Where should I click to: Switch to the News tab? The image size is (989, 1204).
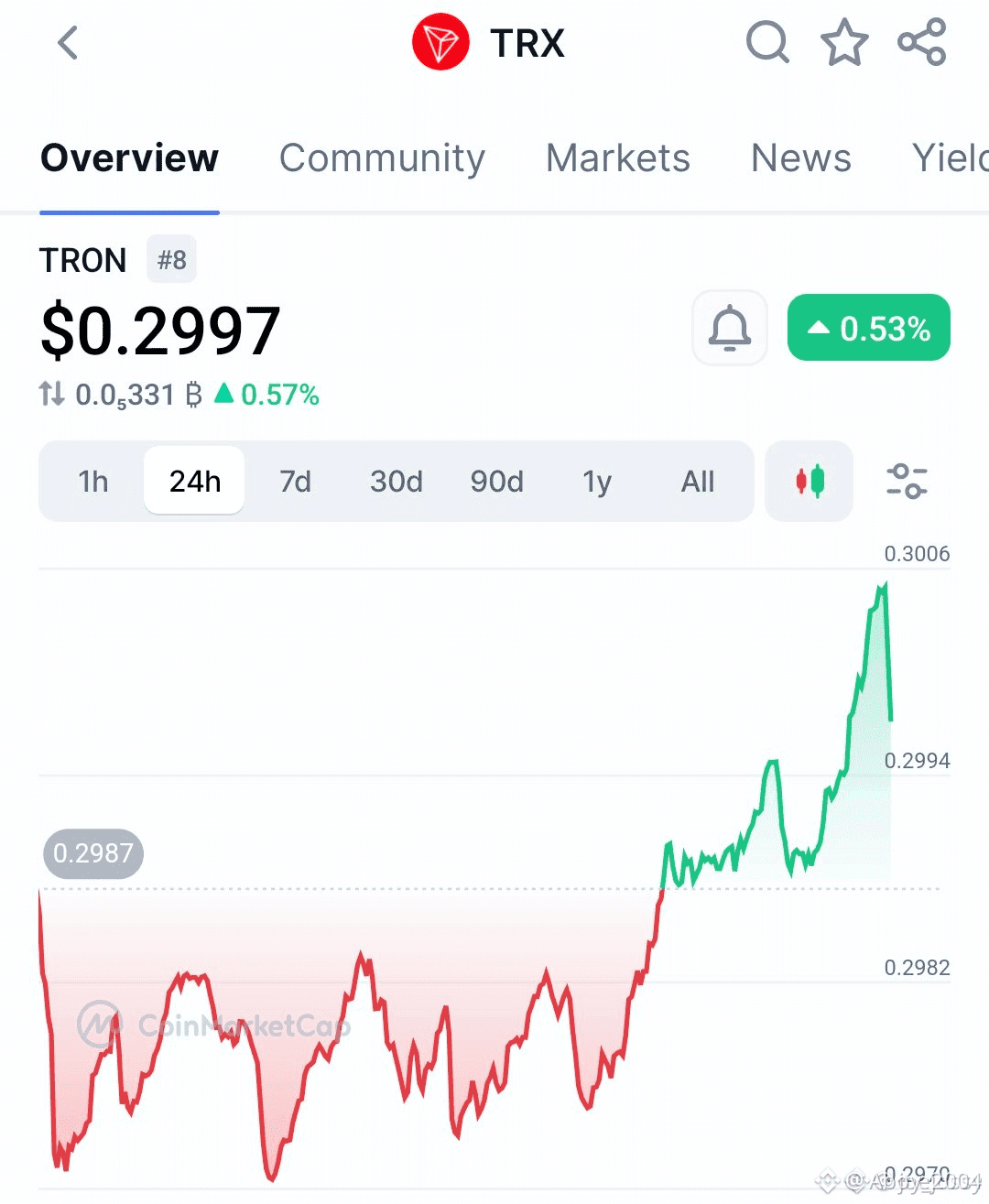coord(801,157)
